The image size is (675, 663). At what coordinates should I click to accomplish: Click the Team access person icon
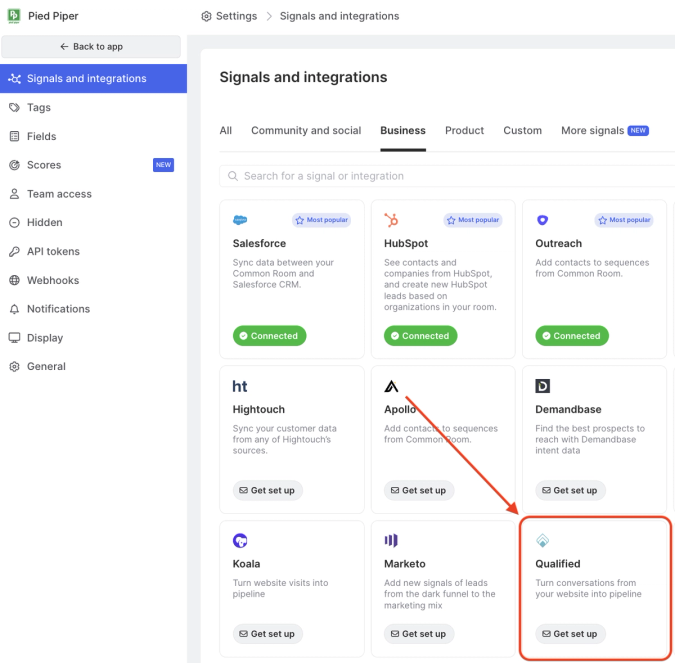coord(14,194)
